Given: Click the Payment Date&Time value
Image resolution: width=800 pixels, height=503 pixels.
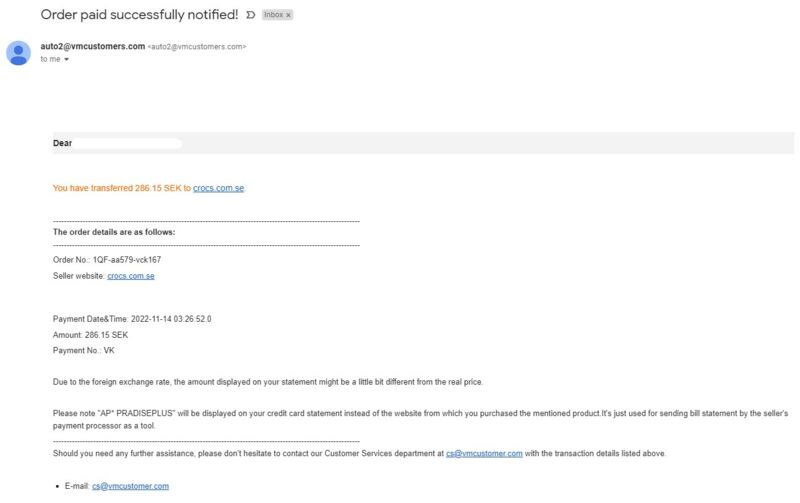Looking at the screenshot, I should click(171, 319).
